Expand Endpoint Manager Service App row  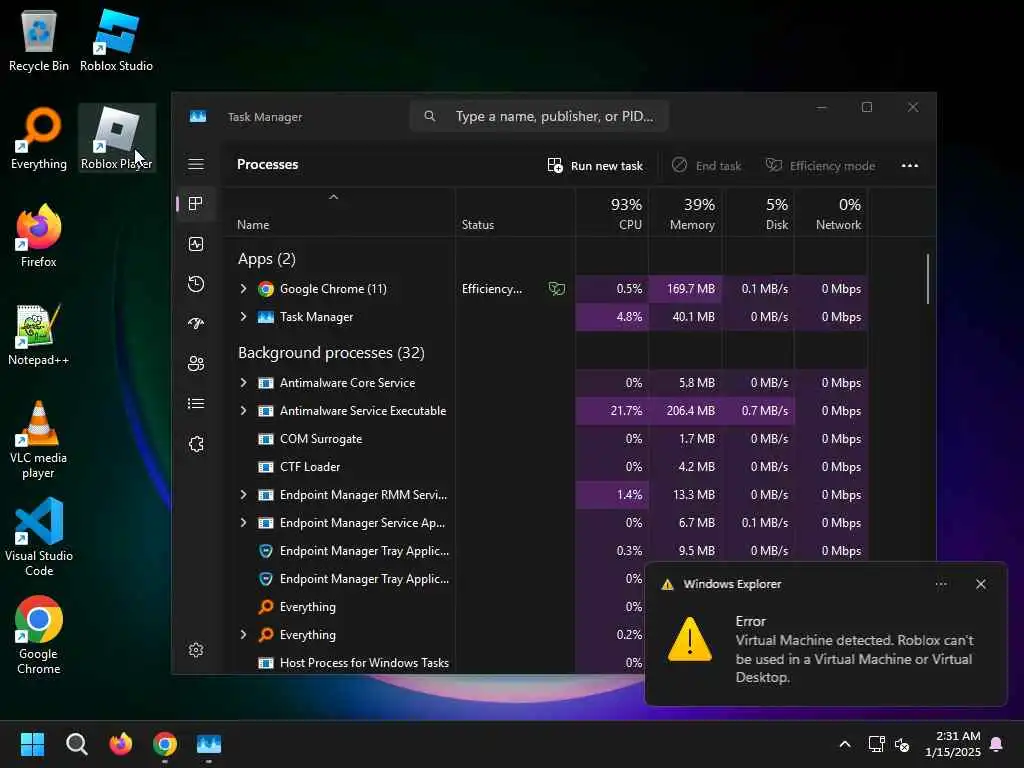pyautogui.click(x=244, y=523)
